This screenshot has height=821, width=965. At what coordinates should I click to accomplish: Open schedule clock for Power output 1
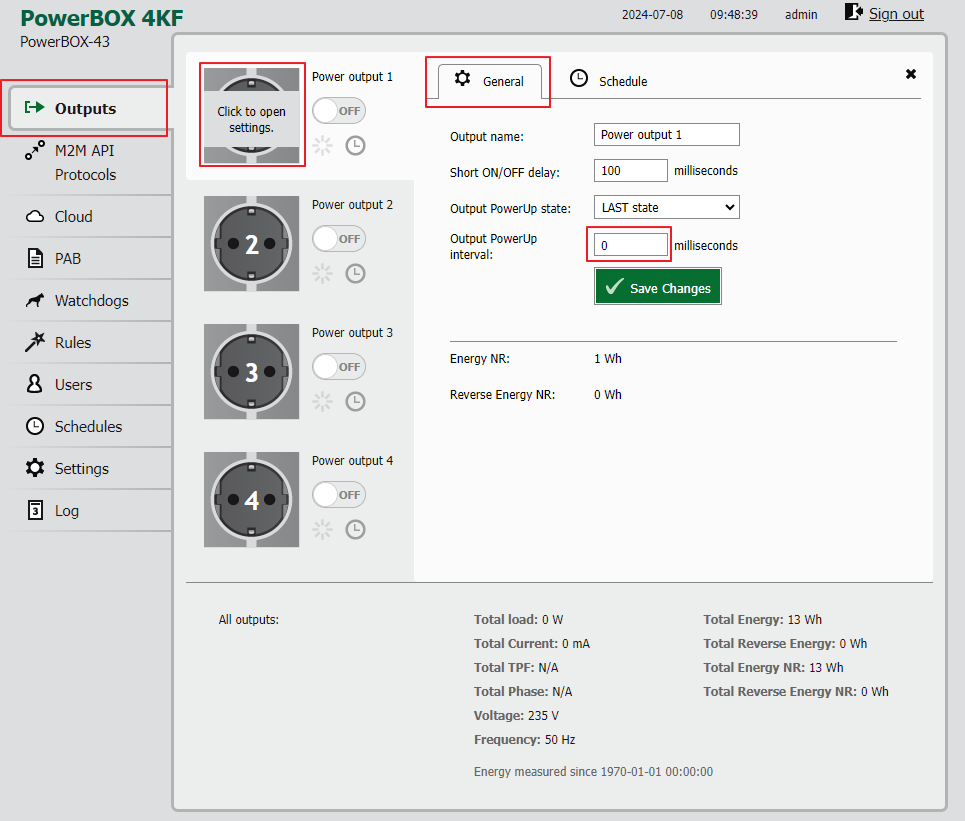tap(355, 146)
